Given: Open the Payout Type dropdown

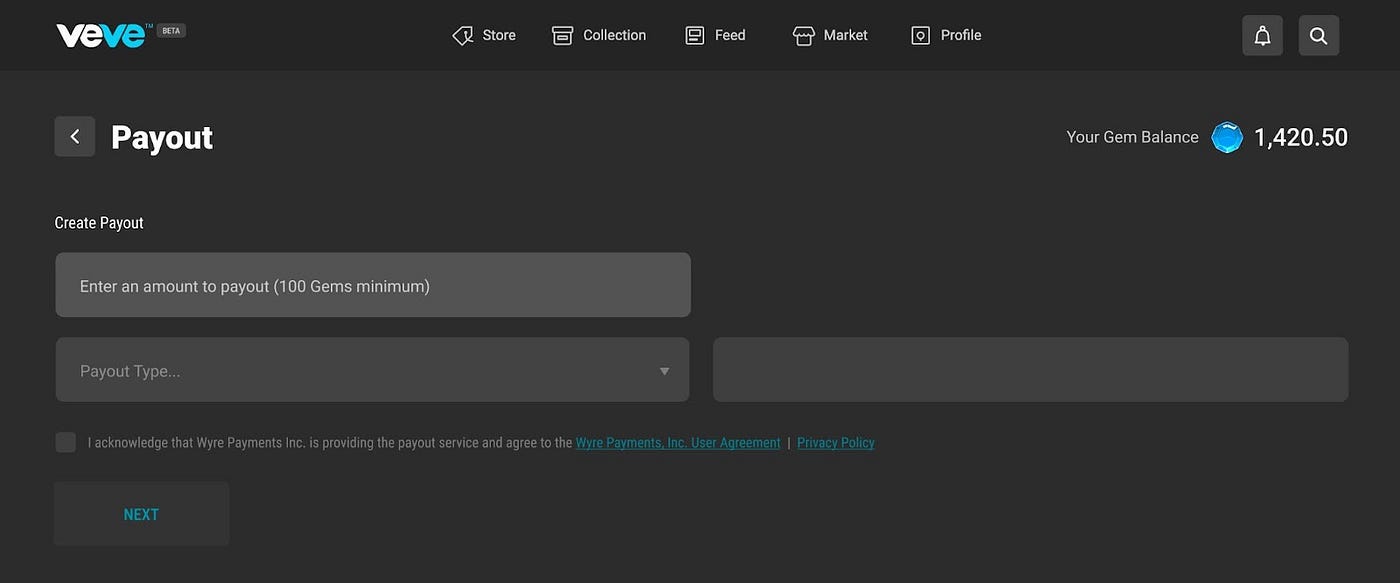Looking at the screenshot, I should [372, 370].
